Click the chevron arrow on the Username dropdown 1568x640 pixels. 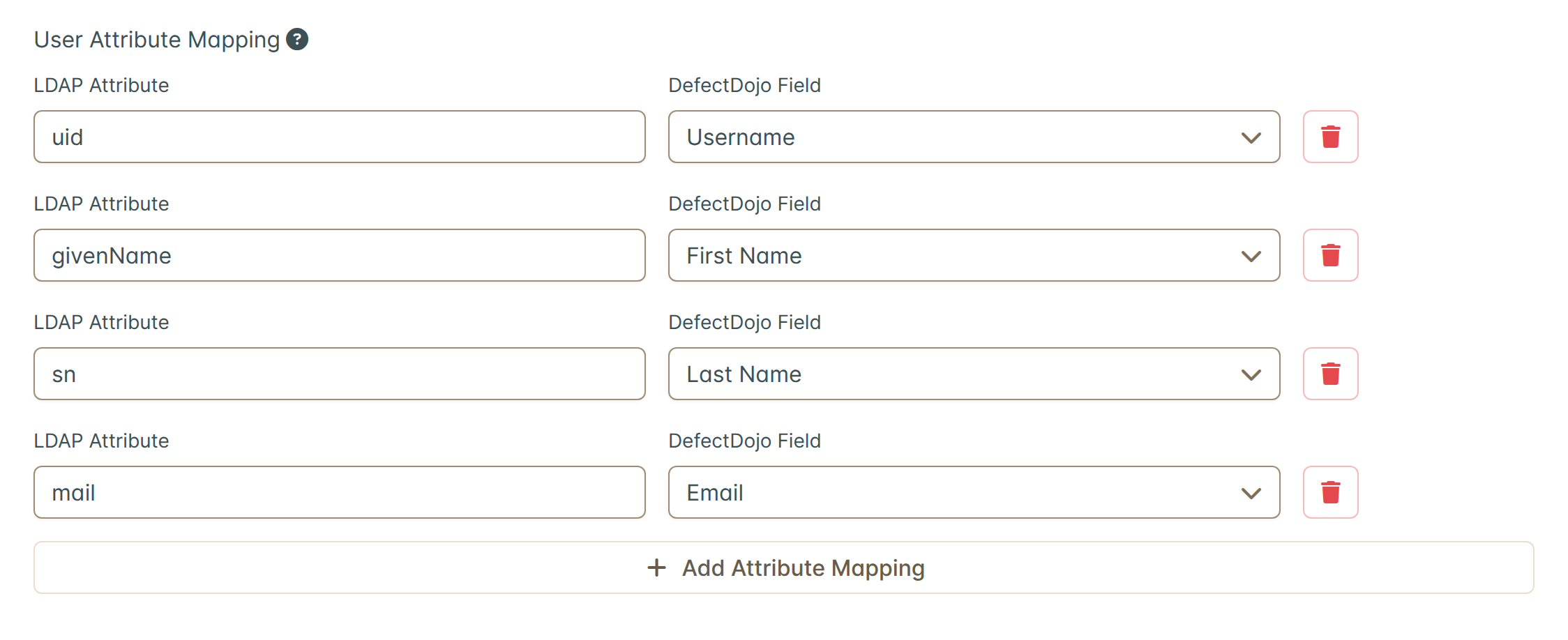(1251, 138)
